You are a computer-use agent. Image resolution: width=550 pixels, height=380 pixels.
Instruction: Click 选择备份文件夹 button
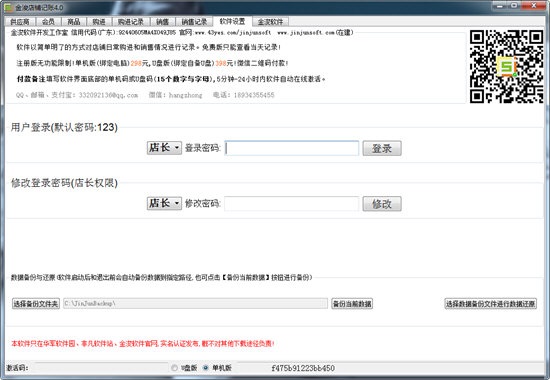pos(36,304)
